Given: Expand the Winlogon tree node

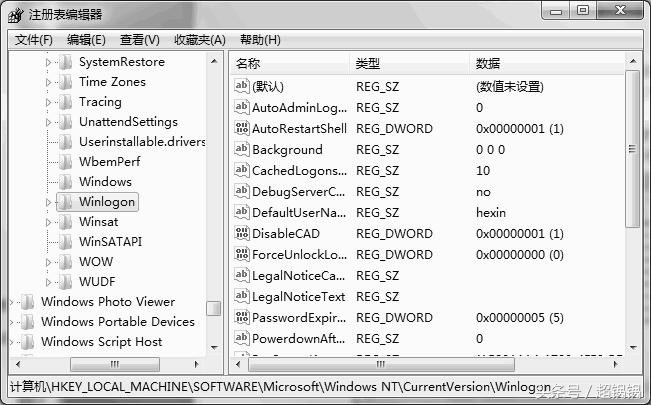Looking at the screenshot, I should click(x=48, y=202).
